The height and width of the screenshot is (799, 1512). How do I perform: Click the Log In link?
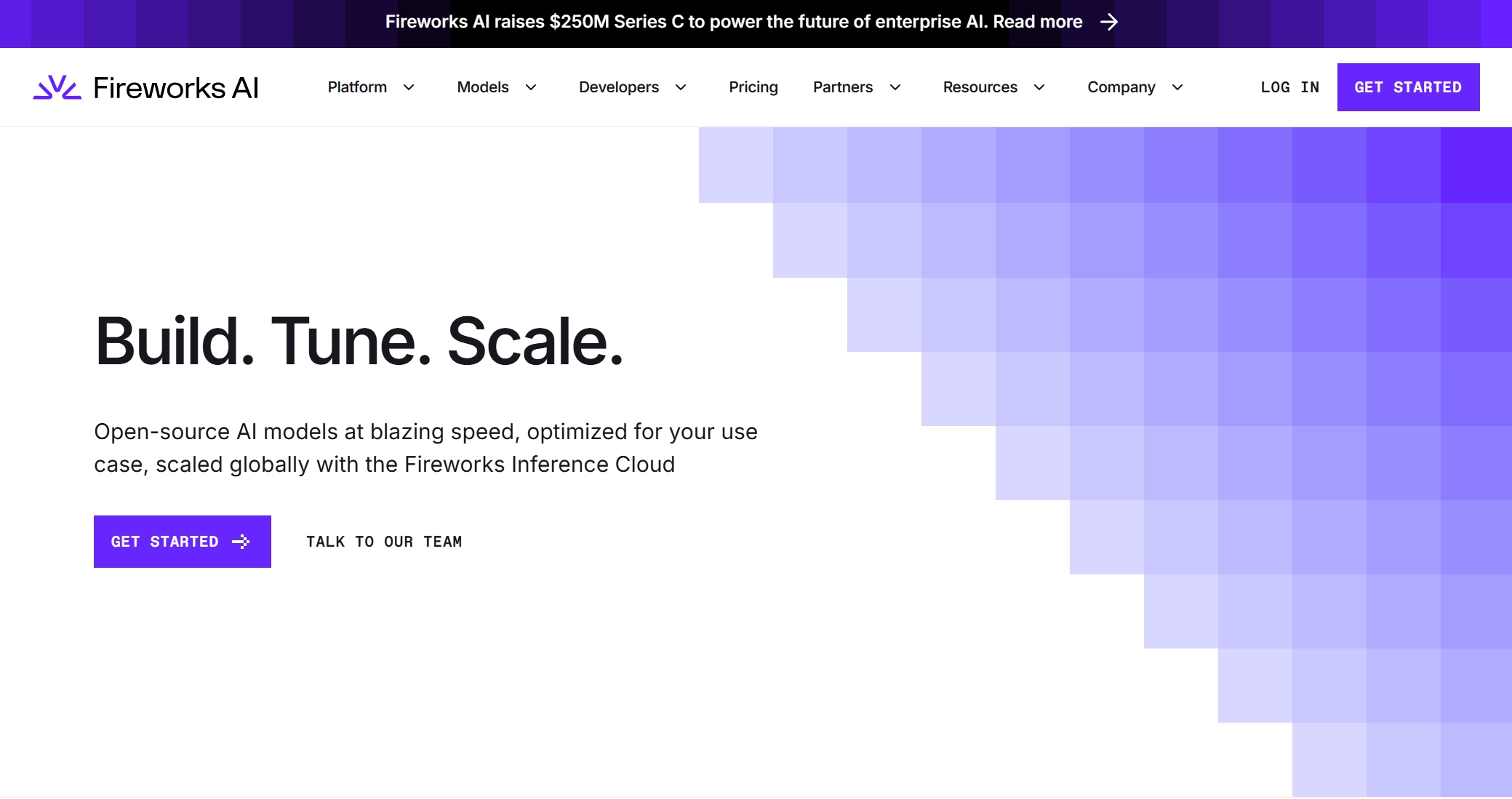tap(1289, 87)
